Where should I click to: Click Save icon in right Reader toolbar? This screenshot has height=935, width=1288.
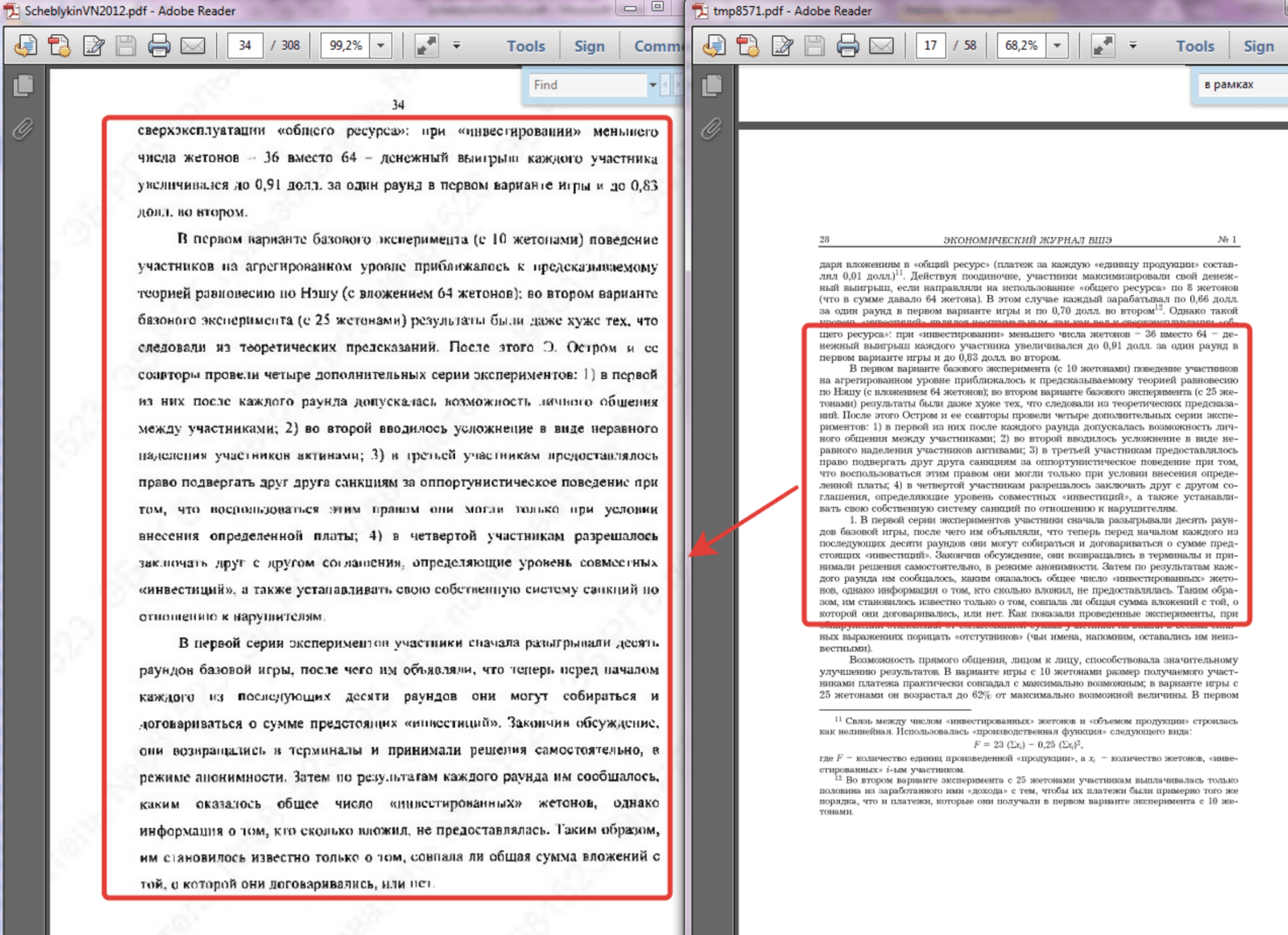coord(814,46)
